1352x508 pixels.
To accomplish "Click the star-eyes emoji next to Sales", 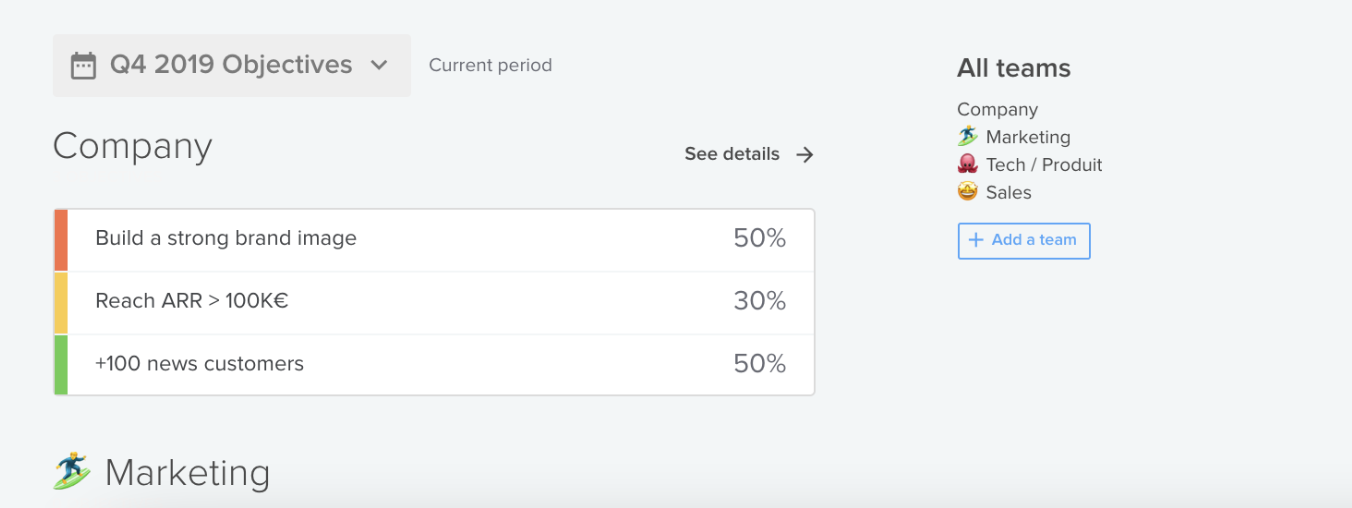I will (x=967, y=192).
